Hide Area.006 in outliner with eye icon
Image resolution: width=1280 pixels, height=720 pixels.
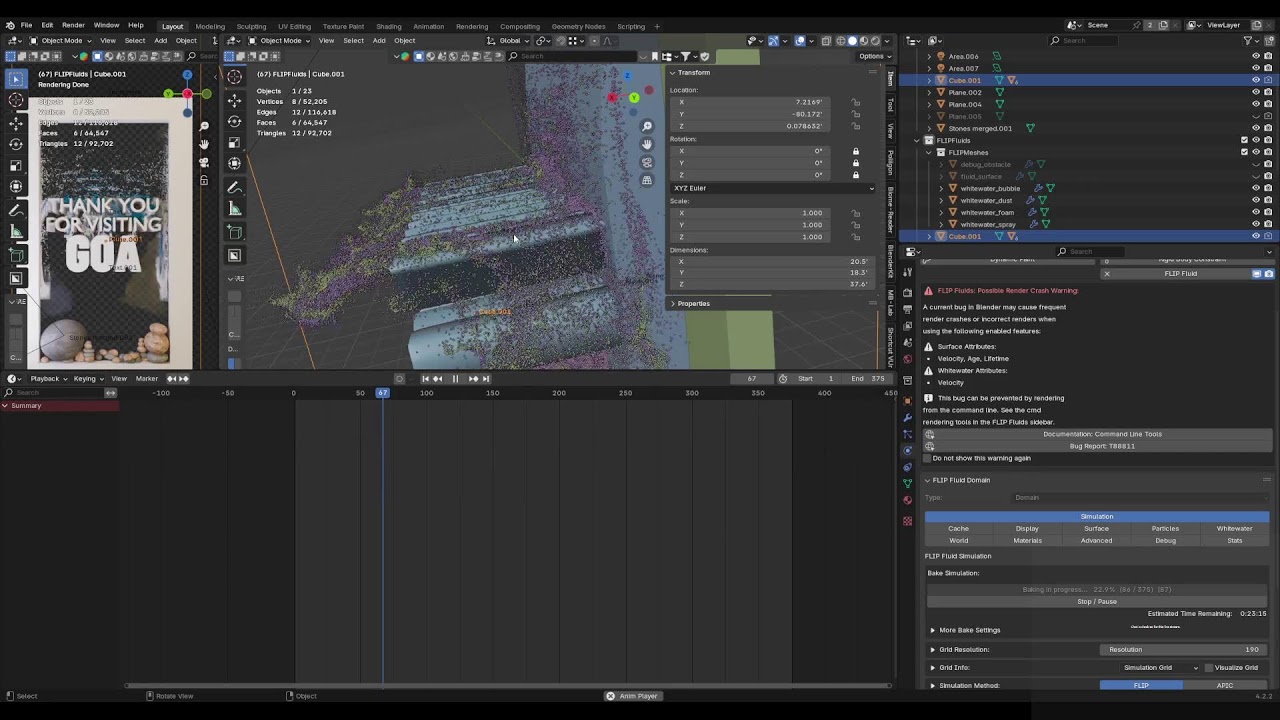pos(1256,56)
